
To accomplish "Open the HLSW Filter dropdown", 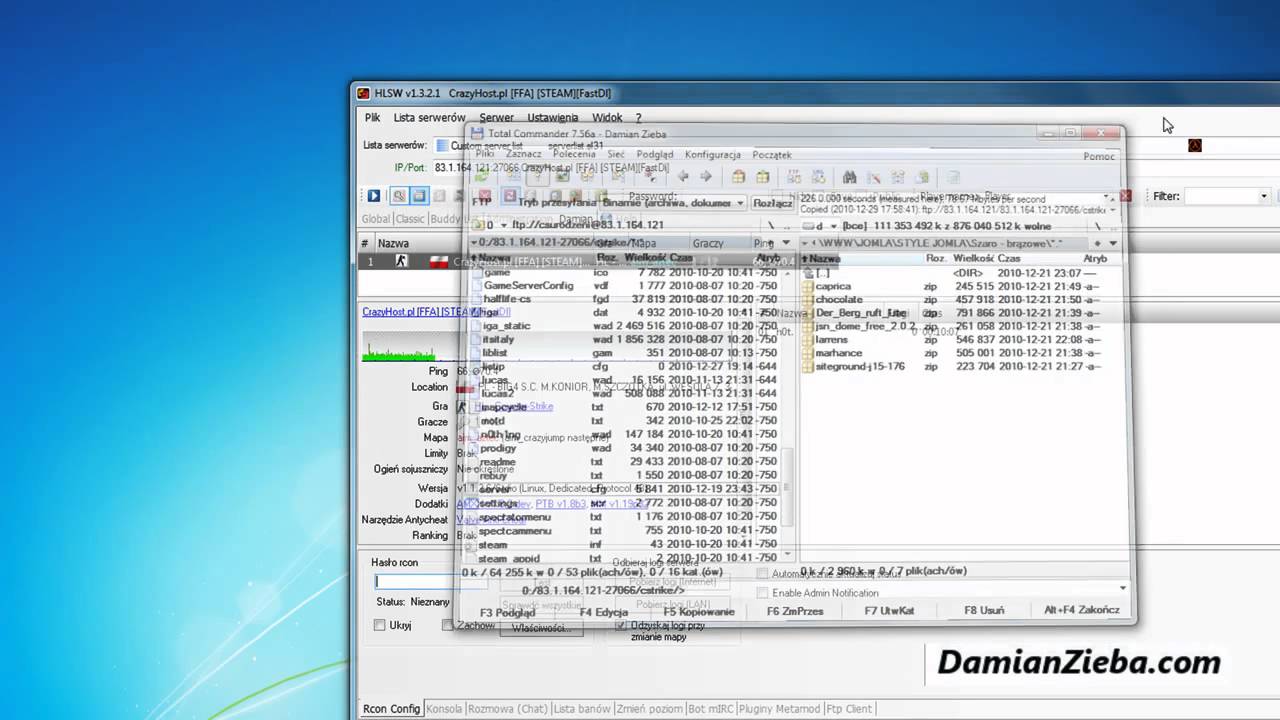I will pos(1264,196).
